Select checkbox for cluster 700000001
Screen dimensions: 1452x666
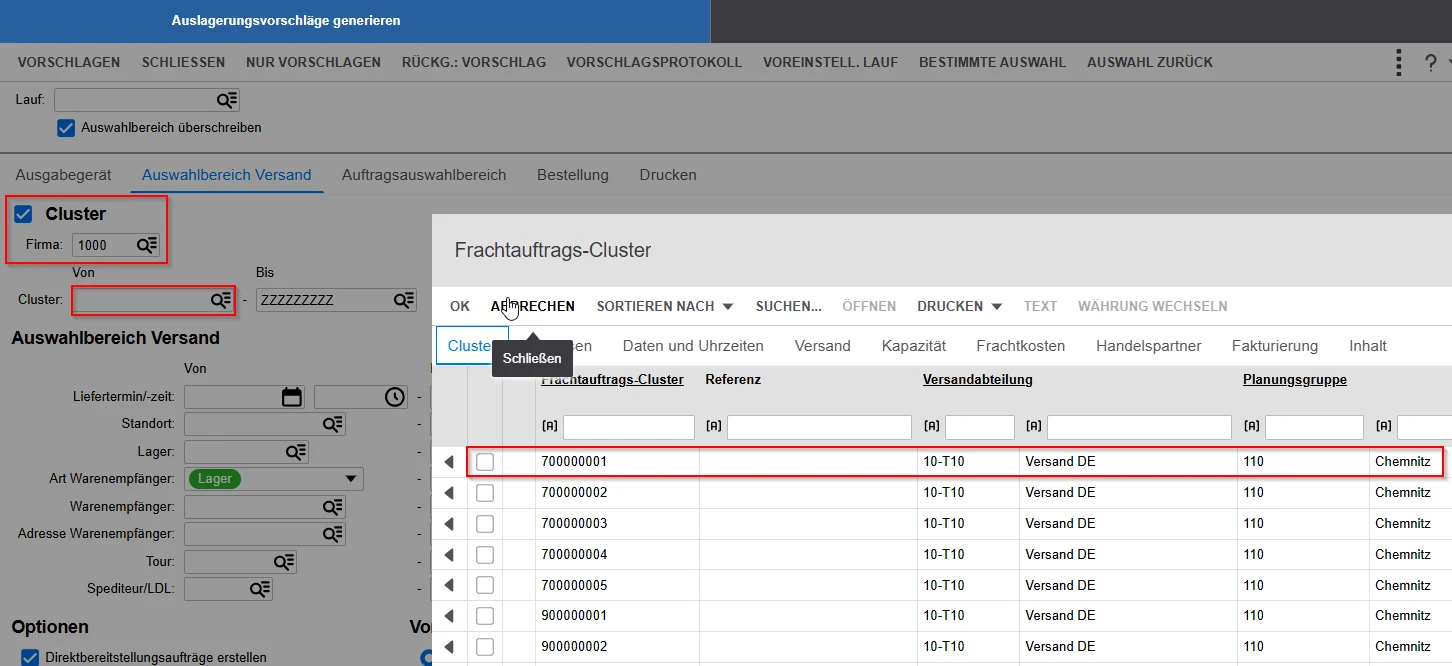click(x=485, y=462)
